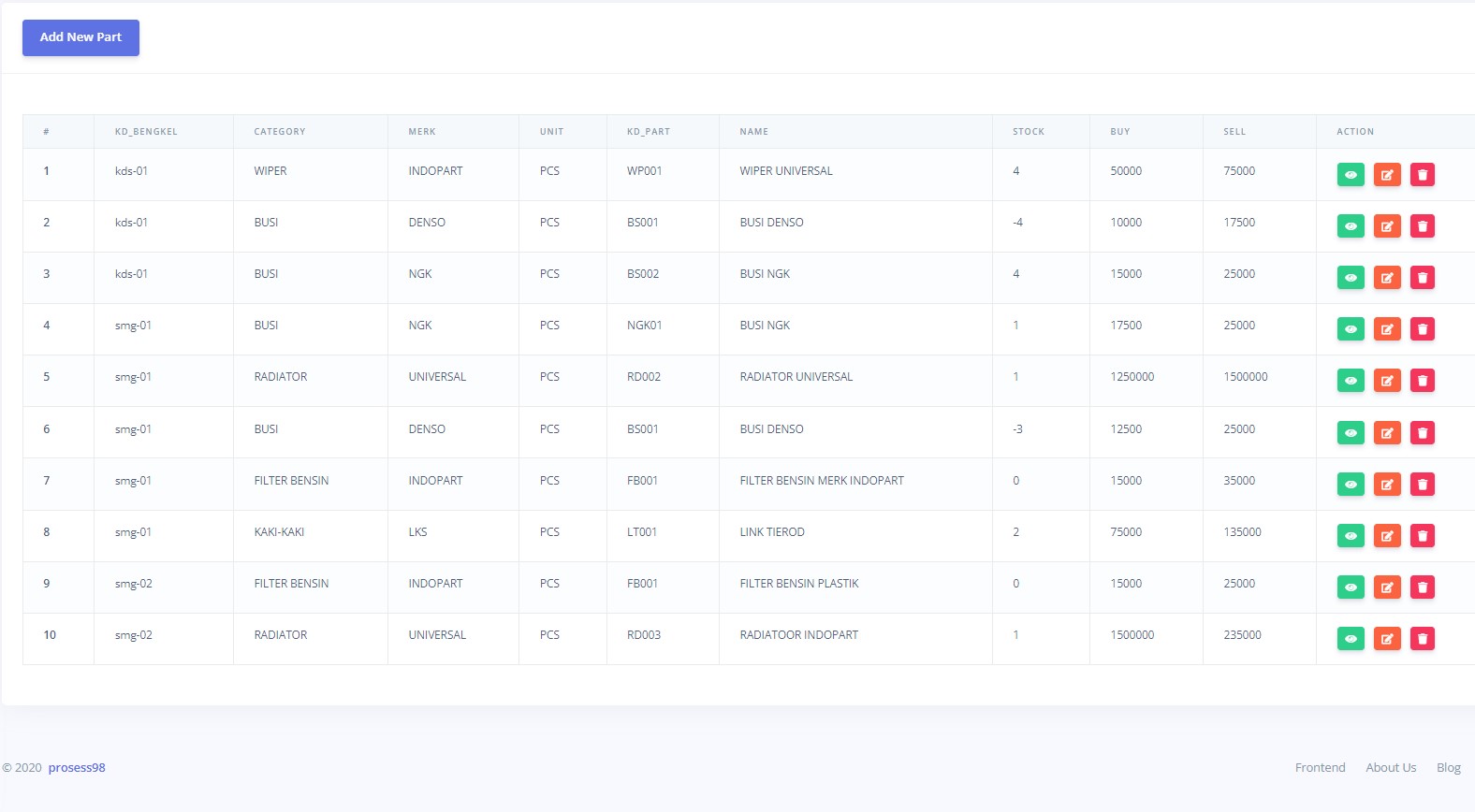Click the STOCK column header
This screenshot has height=812, width=1475.
pyautogui.click(x=1028, y=132)
